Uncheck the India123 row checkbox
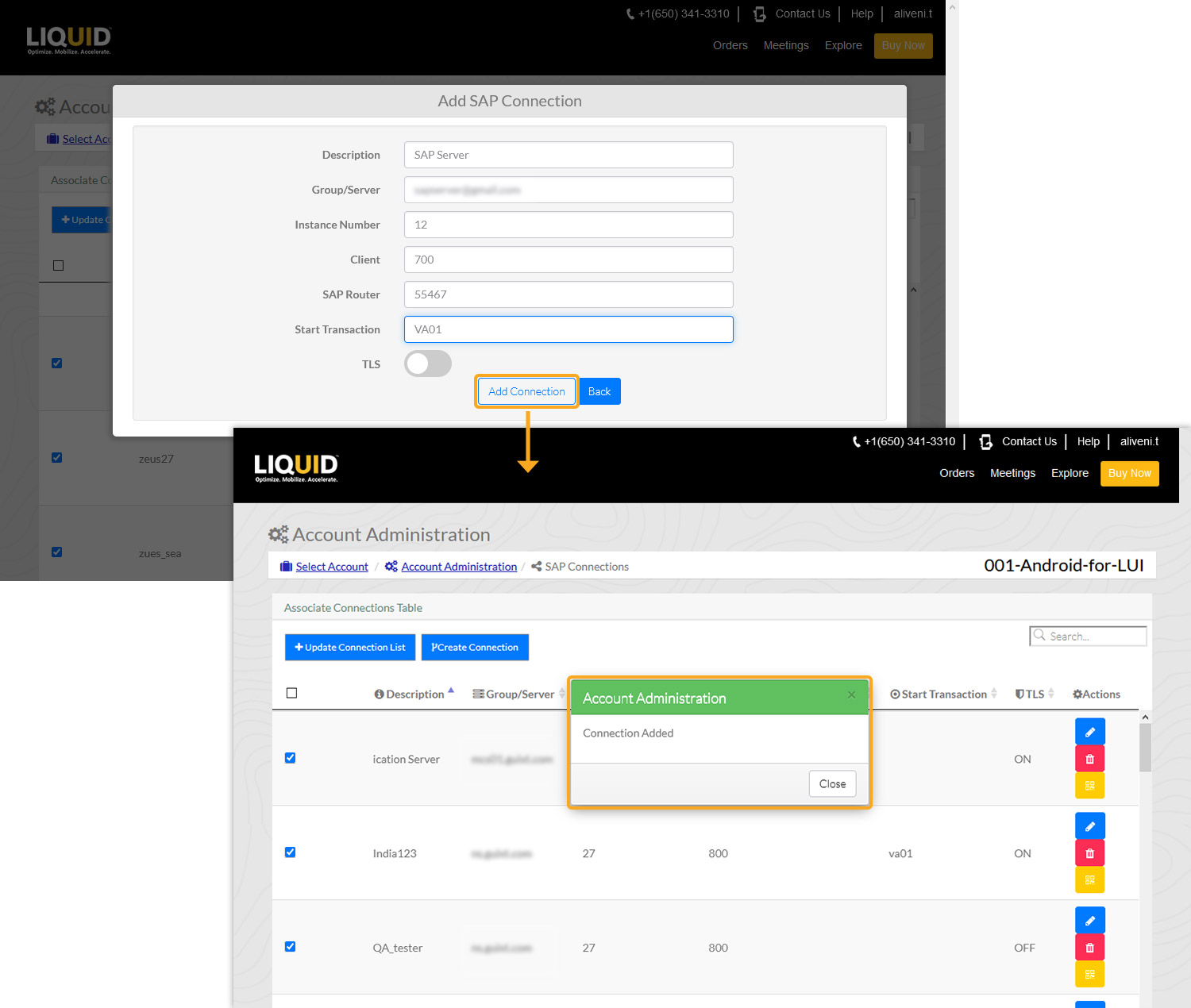The height and width of the screenshot is (1008, 1191). 290,852
